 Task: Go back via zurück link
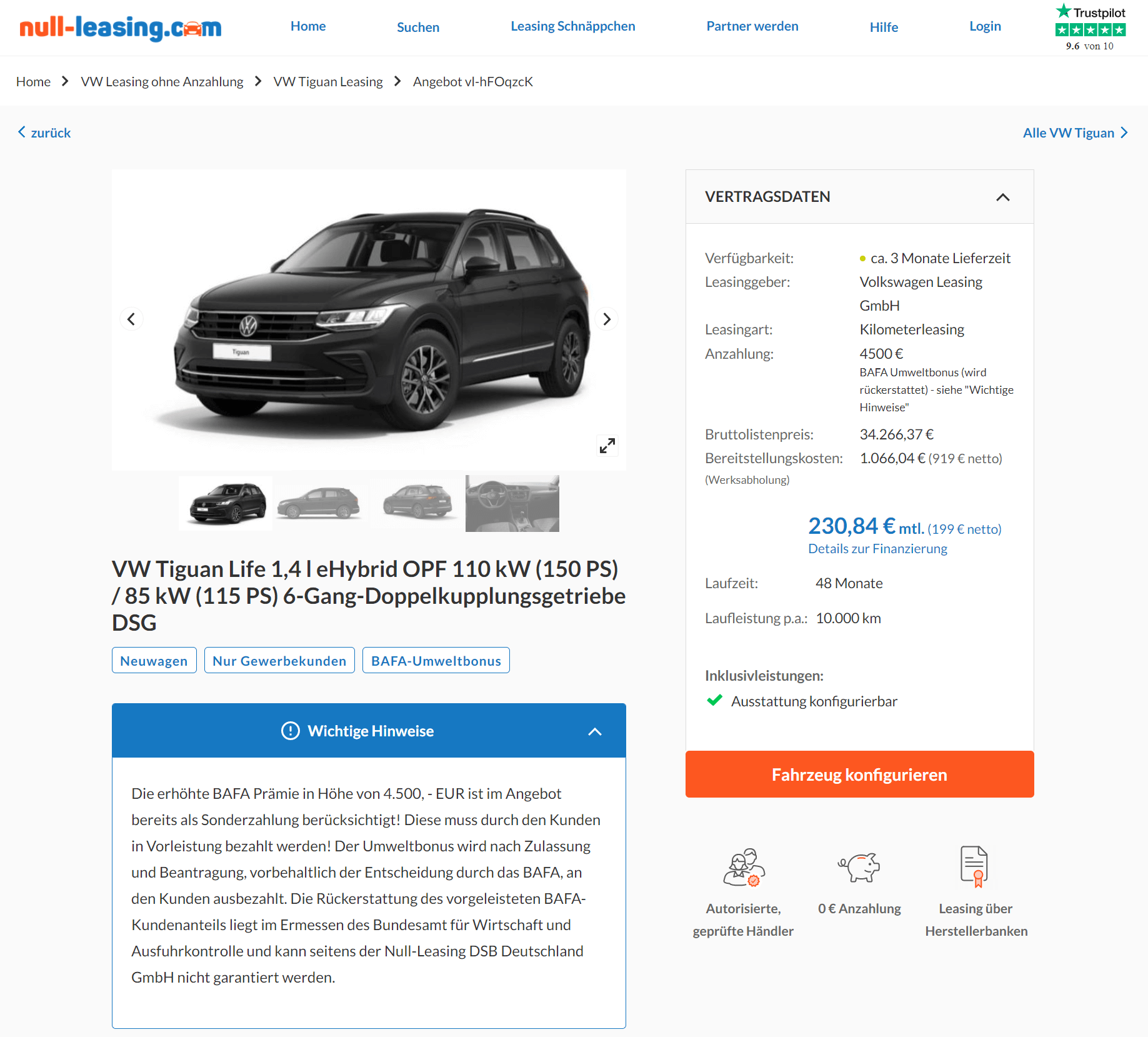tap(44, 133)
